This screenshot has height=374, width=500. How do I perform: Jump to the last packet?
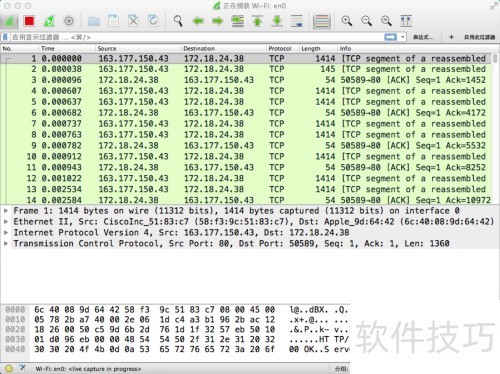pos(277,21)
